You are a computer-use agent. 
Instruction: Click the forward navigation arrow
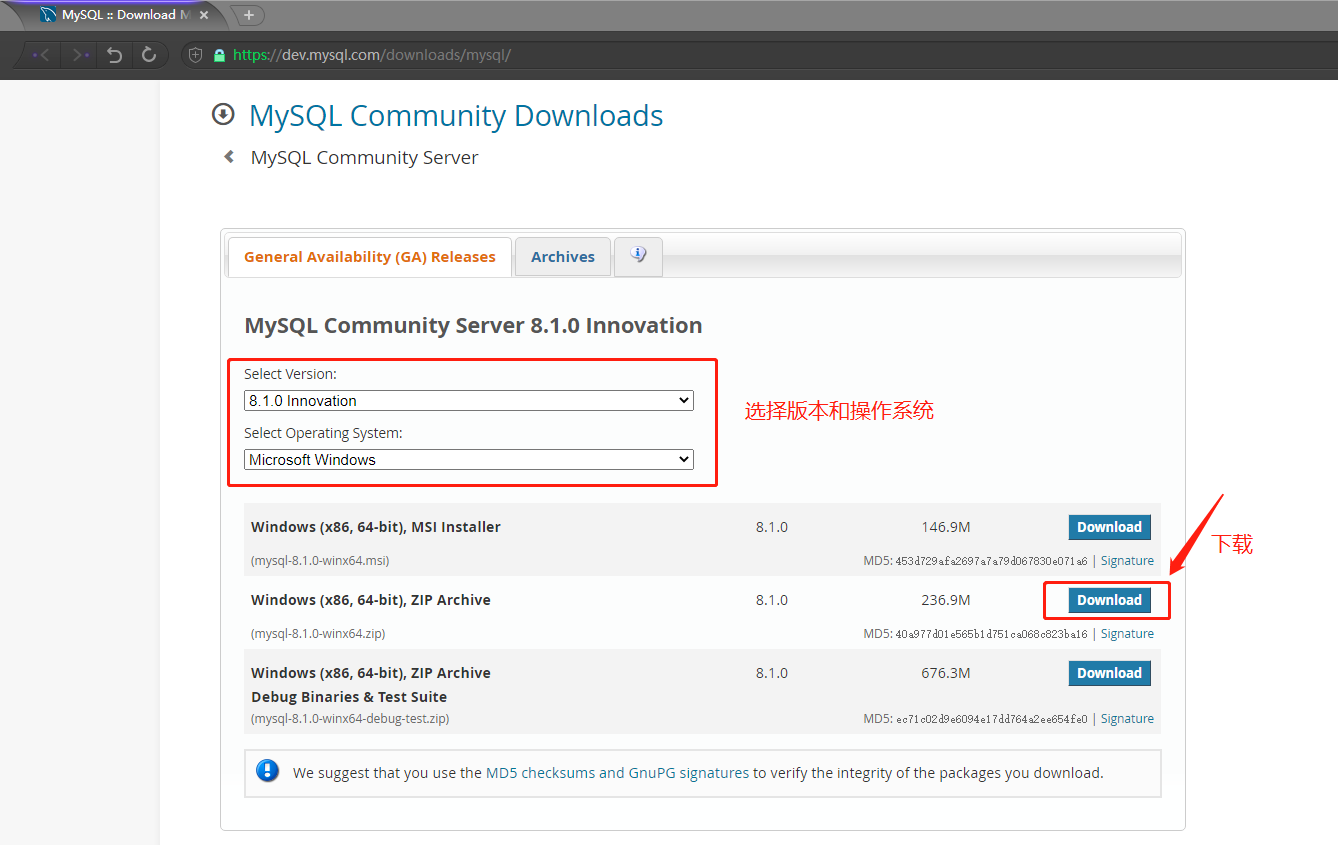[x=78, y=54]
